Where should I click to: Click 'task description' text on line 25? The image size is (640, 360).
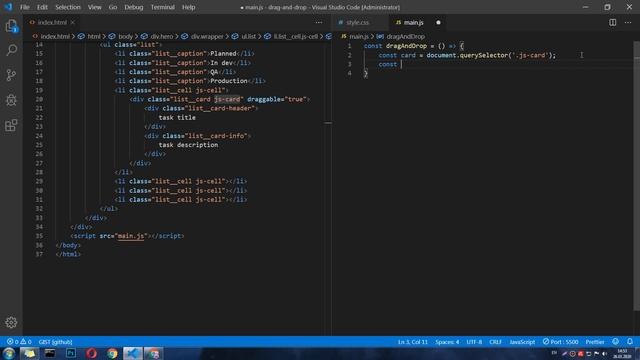(188, 145)
